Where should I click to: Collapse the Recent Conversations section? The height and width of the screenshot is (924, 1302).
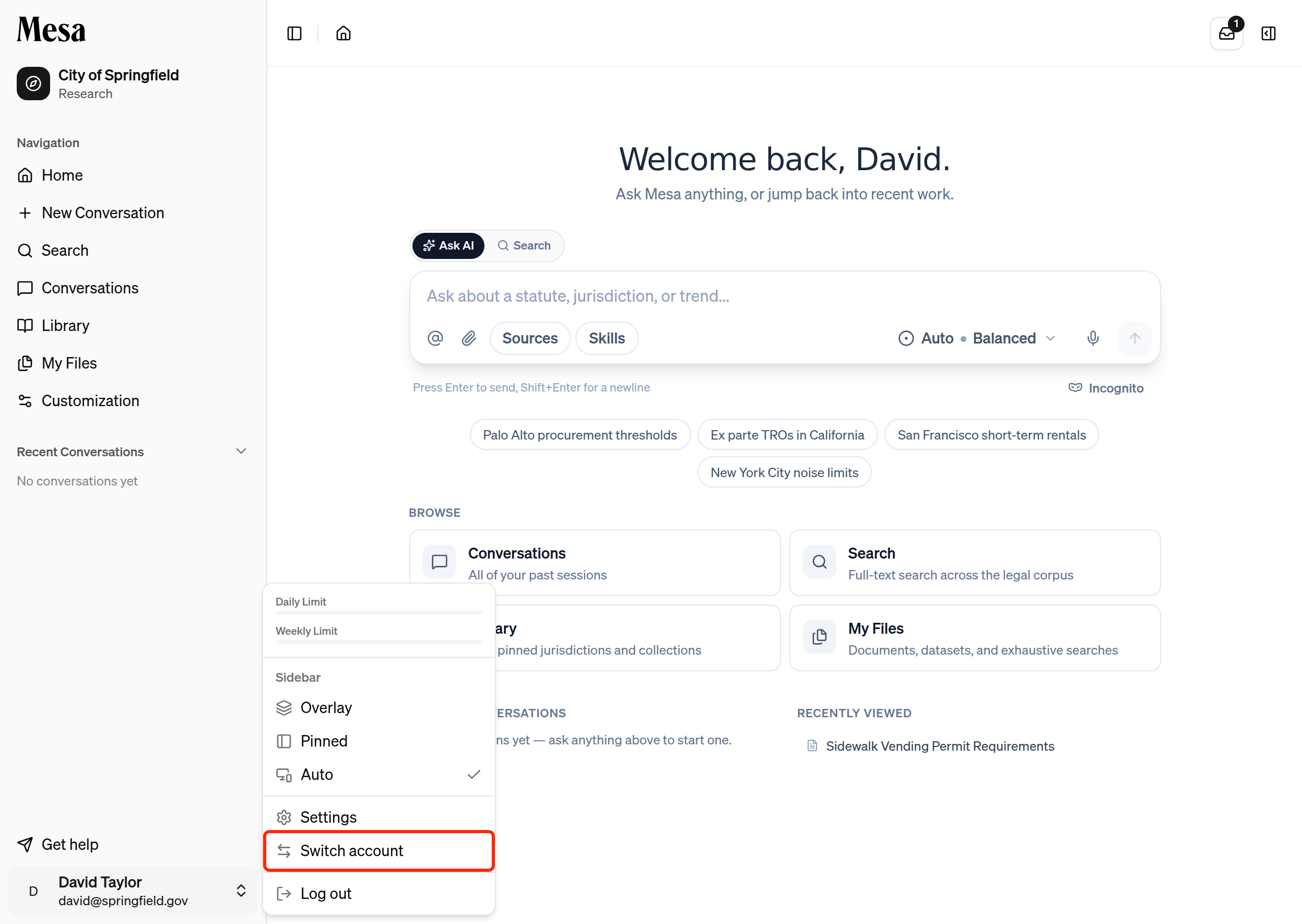tap(241, 451)
